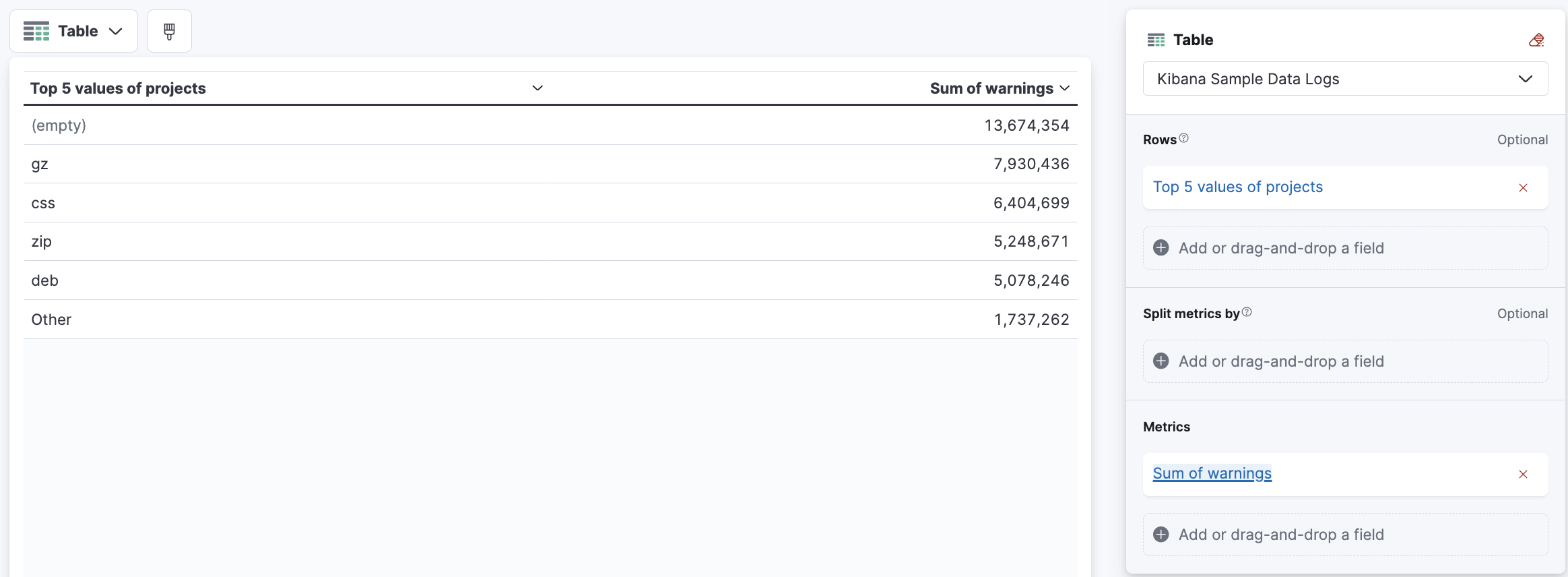This screenshot has width=1568, height=577.
Task: Remove the Sum of warnings metric
Action: [1523, 475]
